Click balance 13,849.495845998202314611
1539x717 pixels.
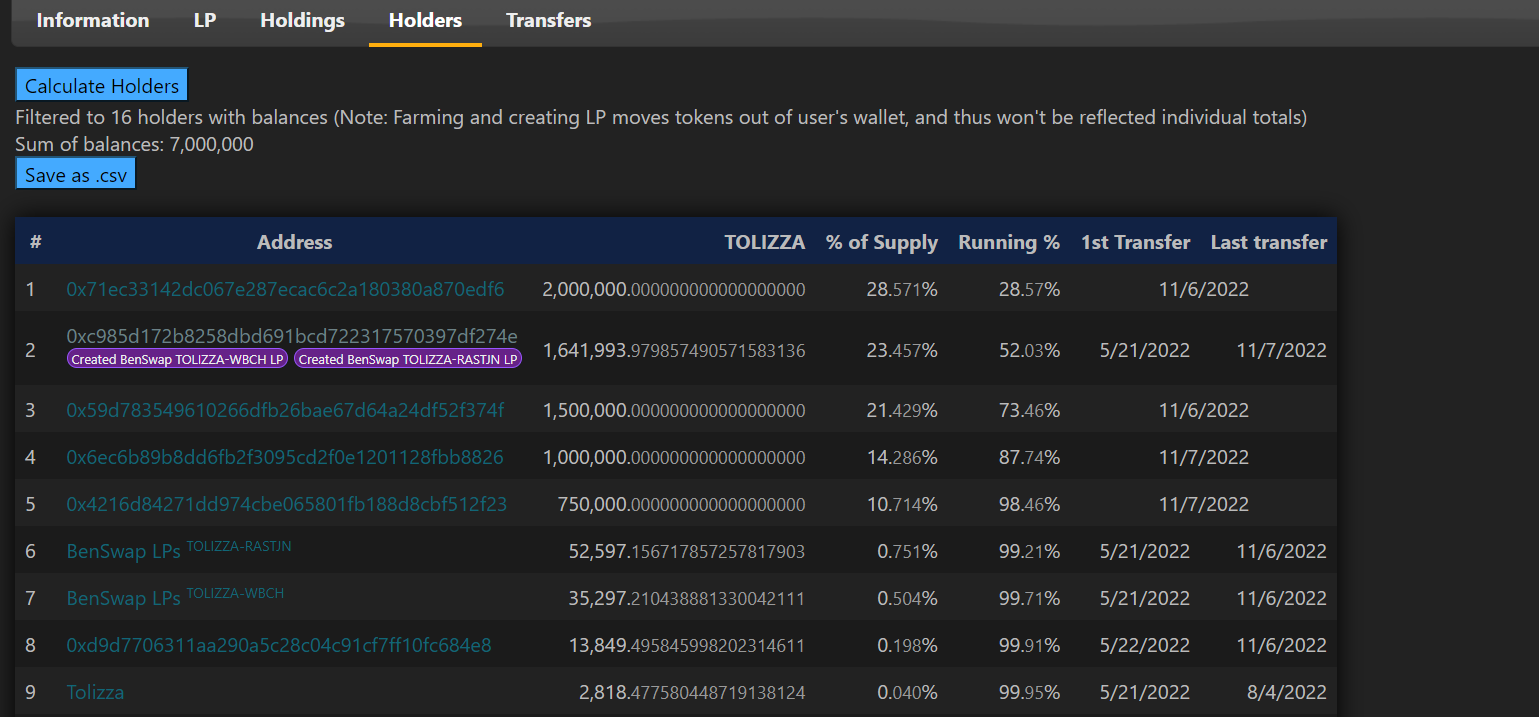tap(687, 645)
